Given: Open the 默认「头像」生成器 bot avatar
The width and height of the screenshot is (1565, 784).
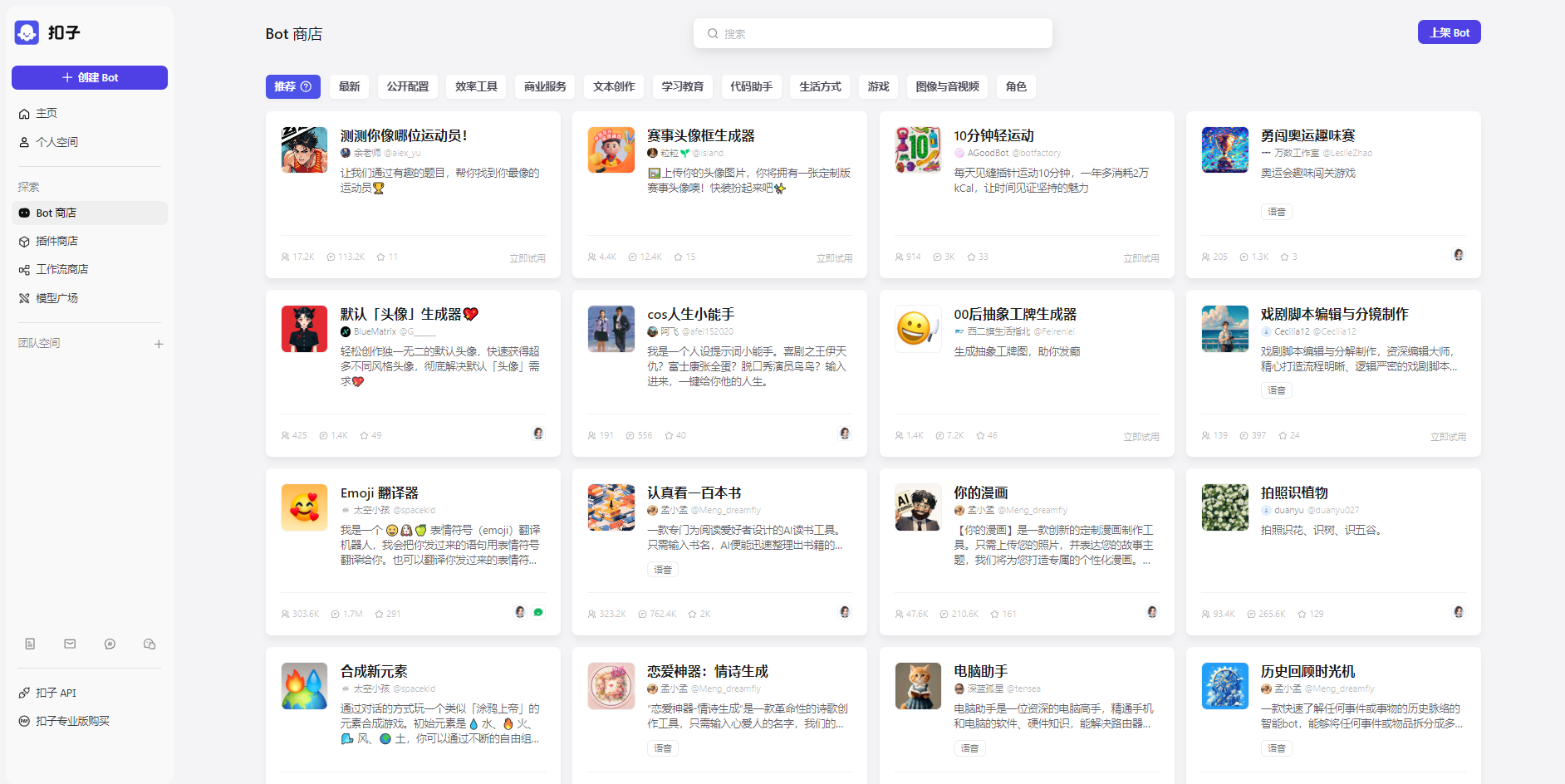Looking at the screenshot, I should [305, 328].
